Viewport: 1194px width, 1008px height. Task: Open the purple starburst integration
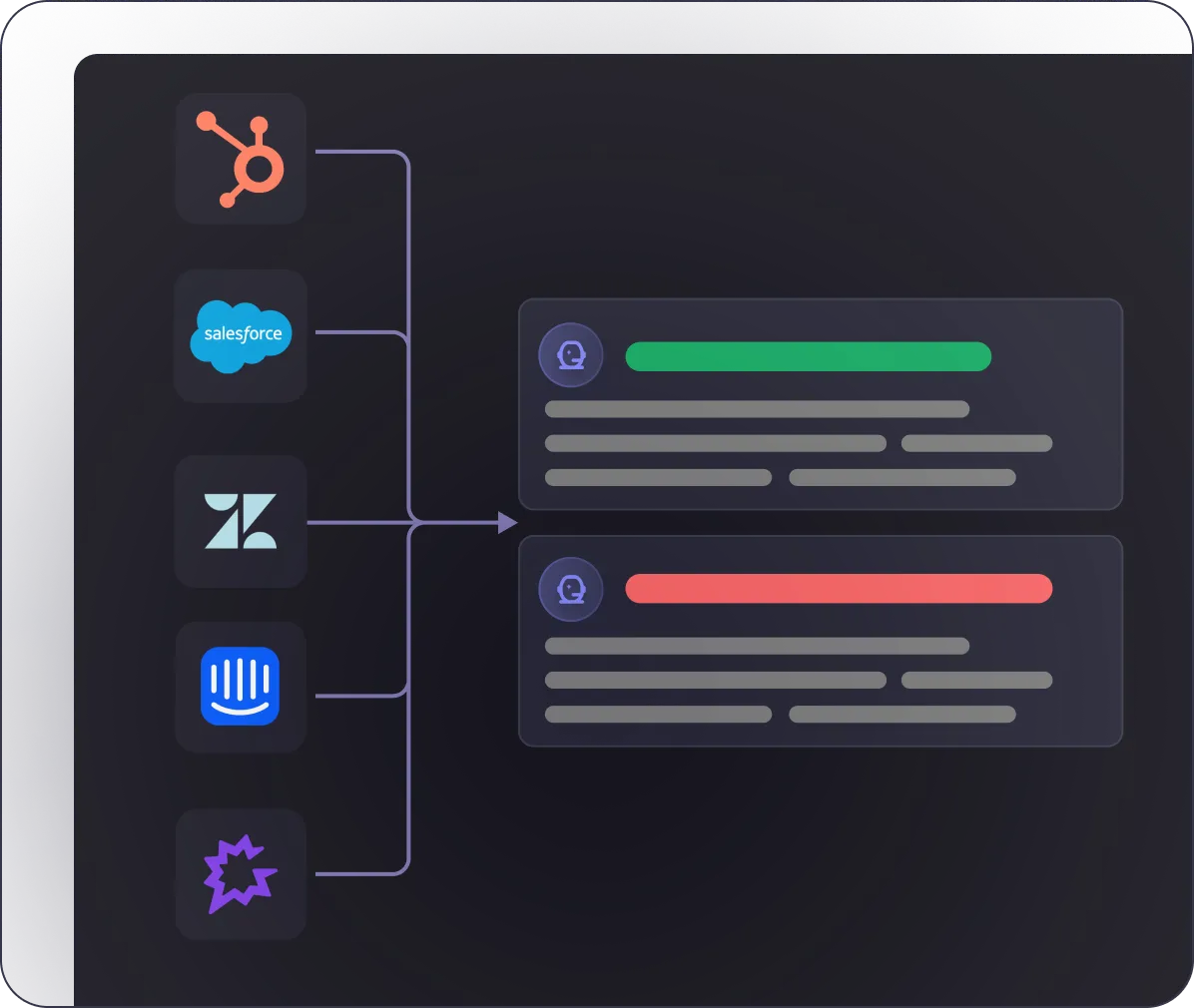click(x=241, y=874)
